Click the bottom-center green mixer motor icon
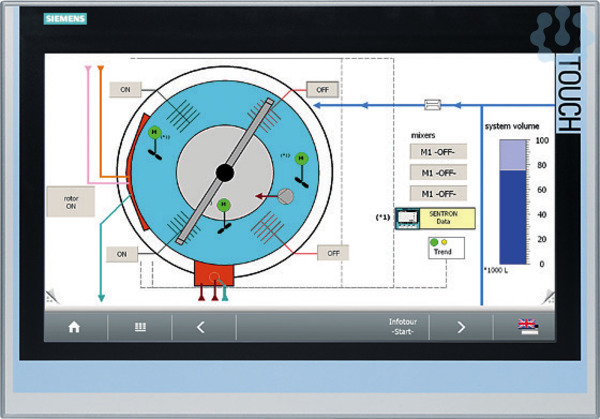This screenshot has height=419, width=600. [223, 205]
